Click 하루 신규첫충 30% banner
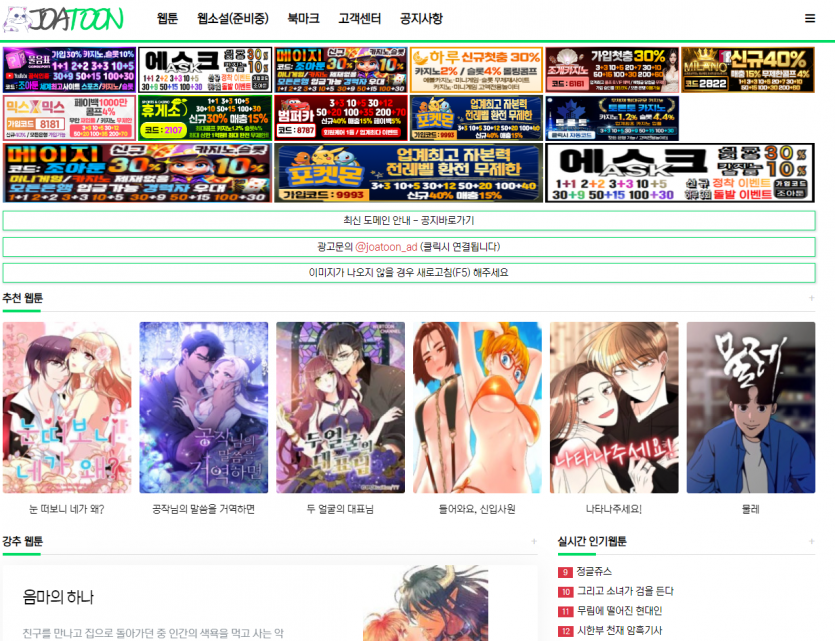This screenshot has width=835, height=641. click(476, 70)
